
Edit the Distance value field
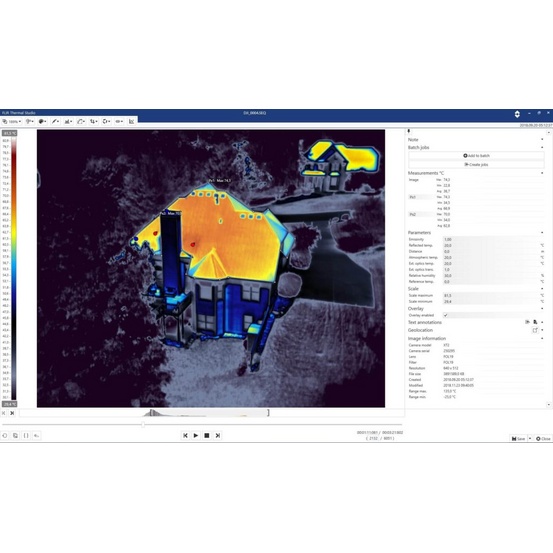point(490,251)
